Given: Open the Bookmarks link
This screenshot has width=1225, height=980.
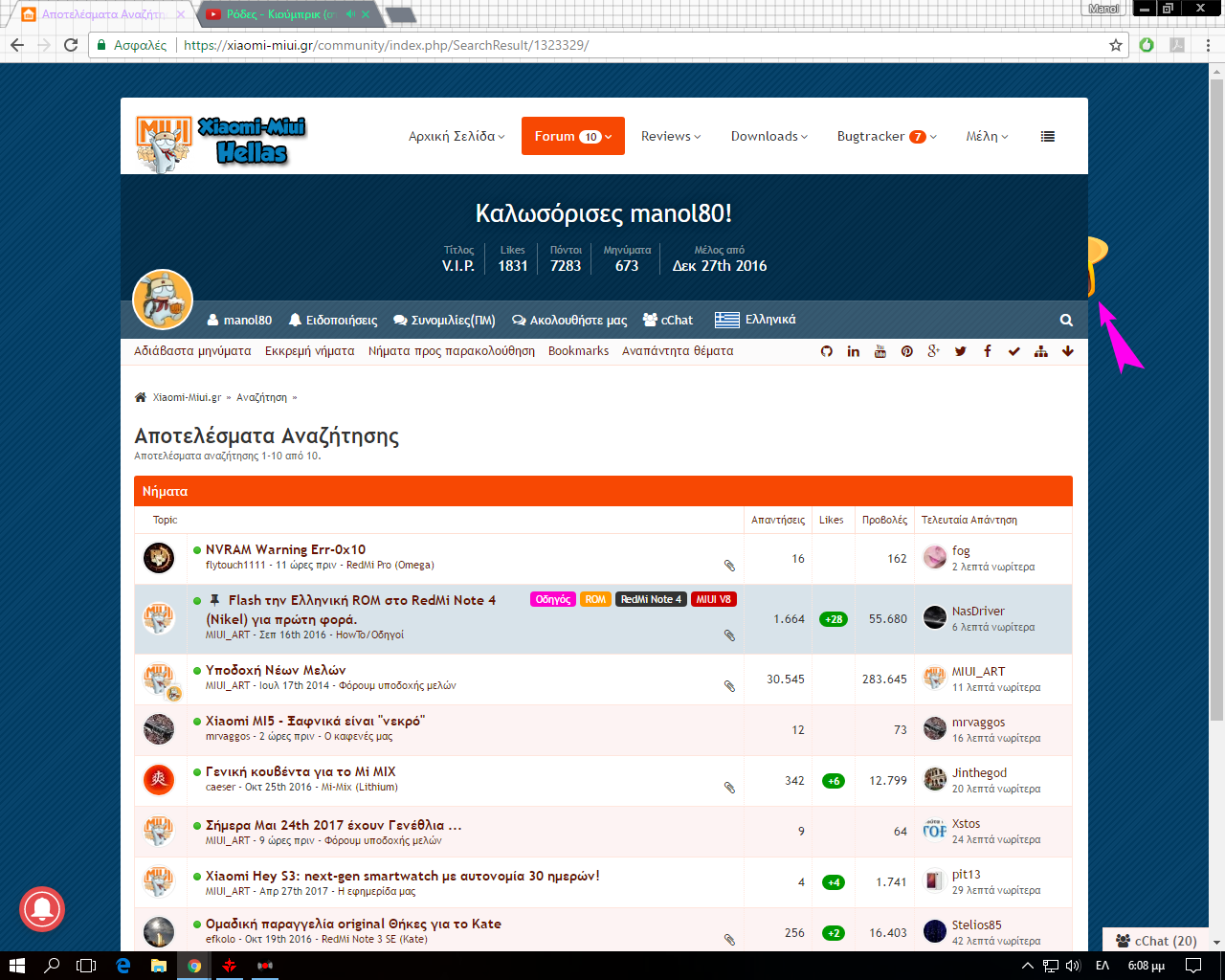Looking at the screenshot, I should [579, 351].
